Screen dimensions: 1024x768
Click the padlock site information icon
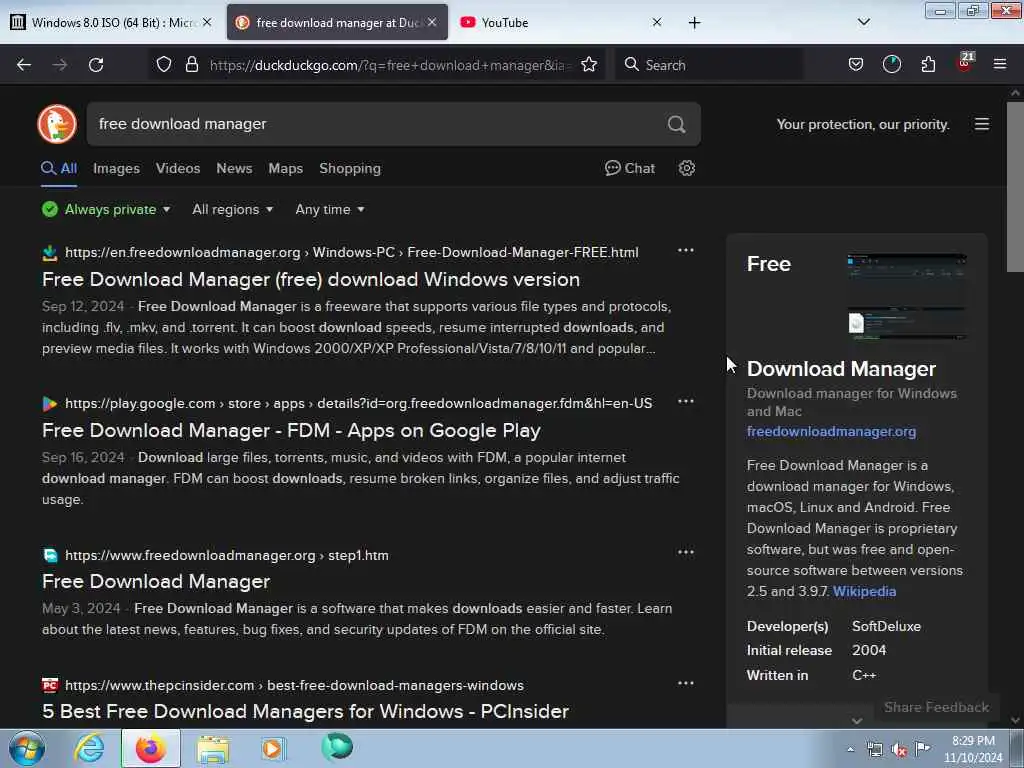click(191, 64)
